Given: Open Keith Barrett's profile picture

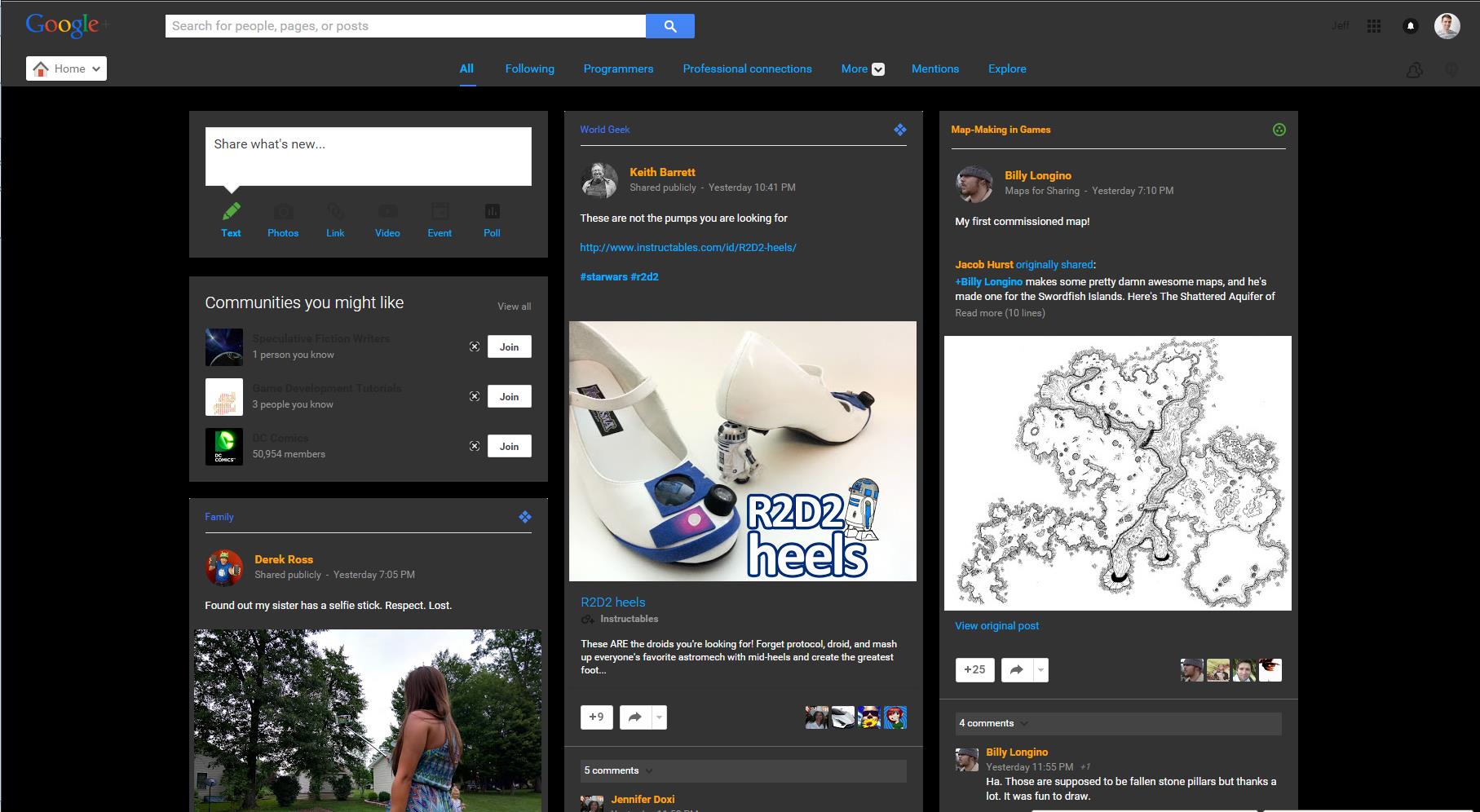Looking at the screenshot, I should coord(599,180).
